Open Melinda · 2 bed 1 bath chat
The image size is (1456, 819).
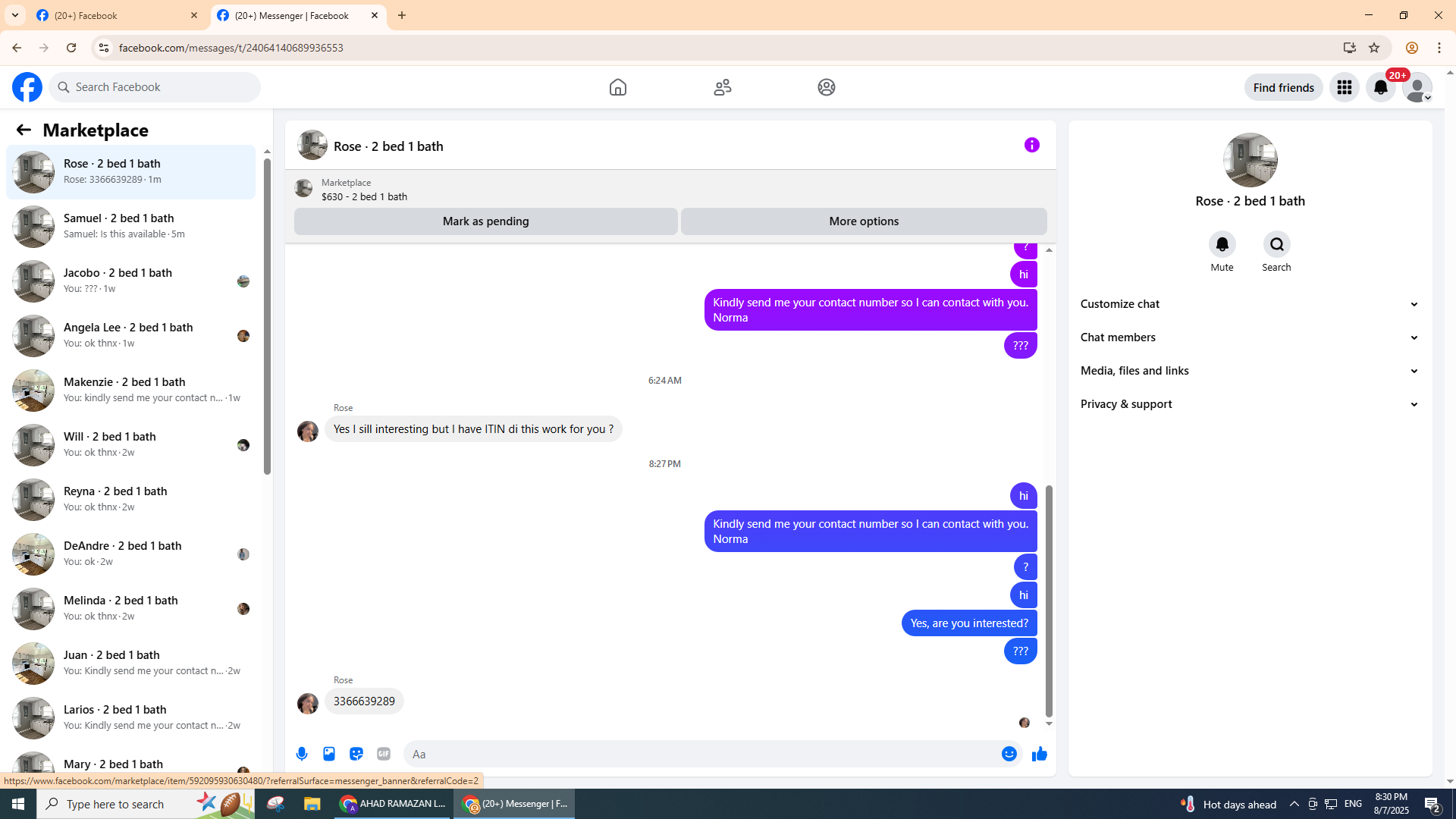coord(131,609)
